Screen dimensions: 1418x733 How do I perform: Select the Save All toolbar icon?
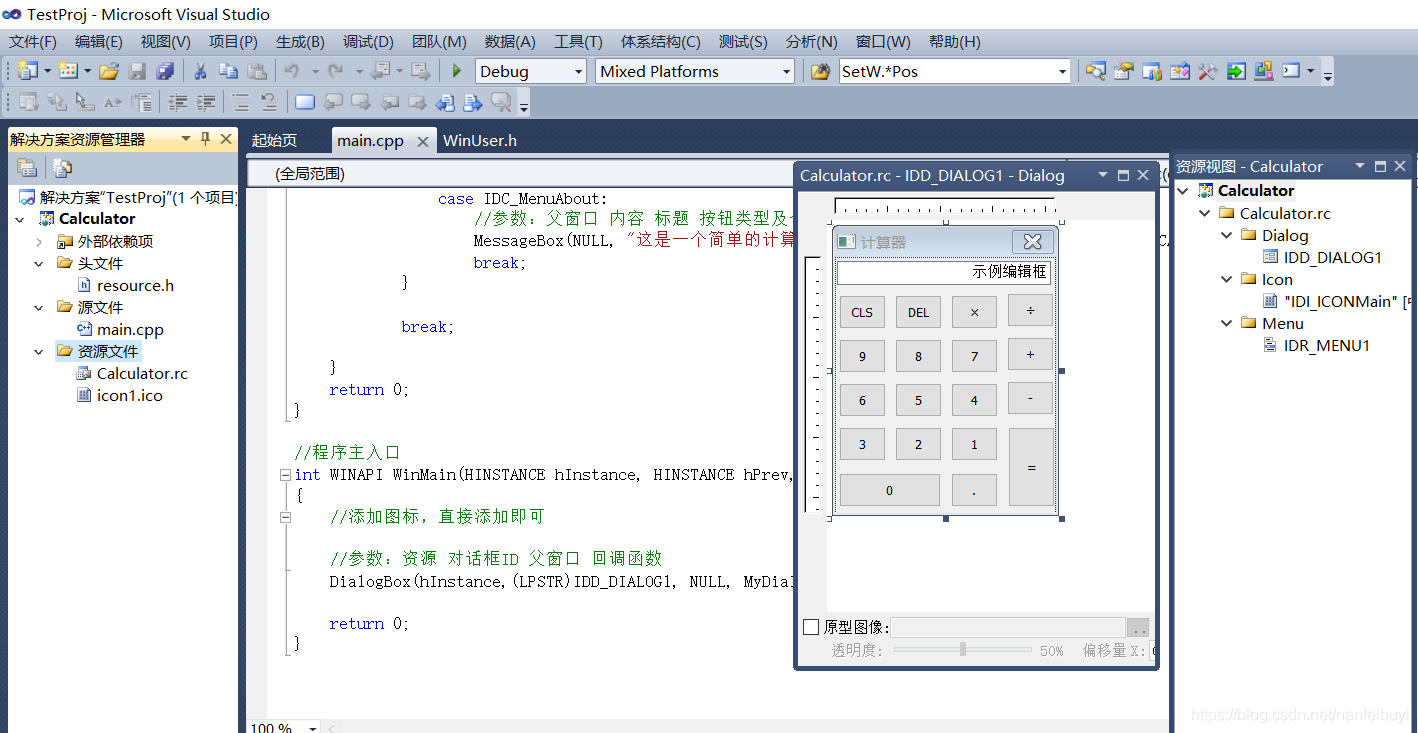[166, 71]
